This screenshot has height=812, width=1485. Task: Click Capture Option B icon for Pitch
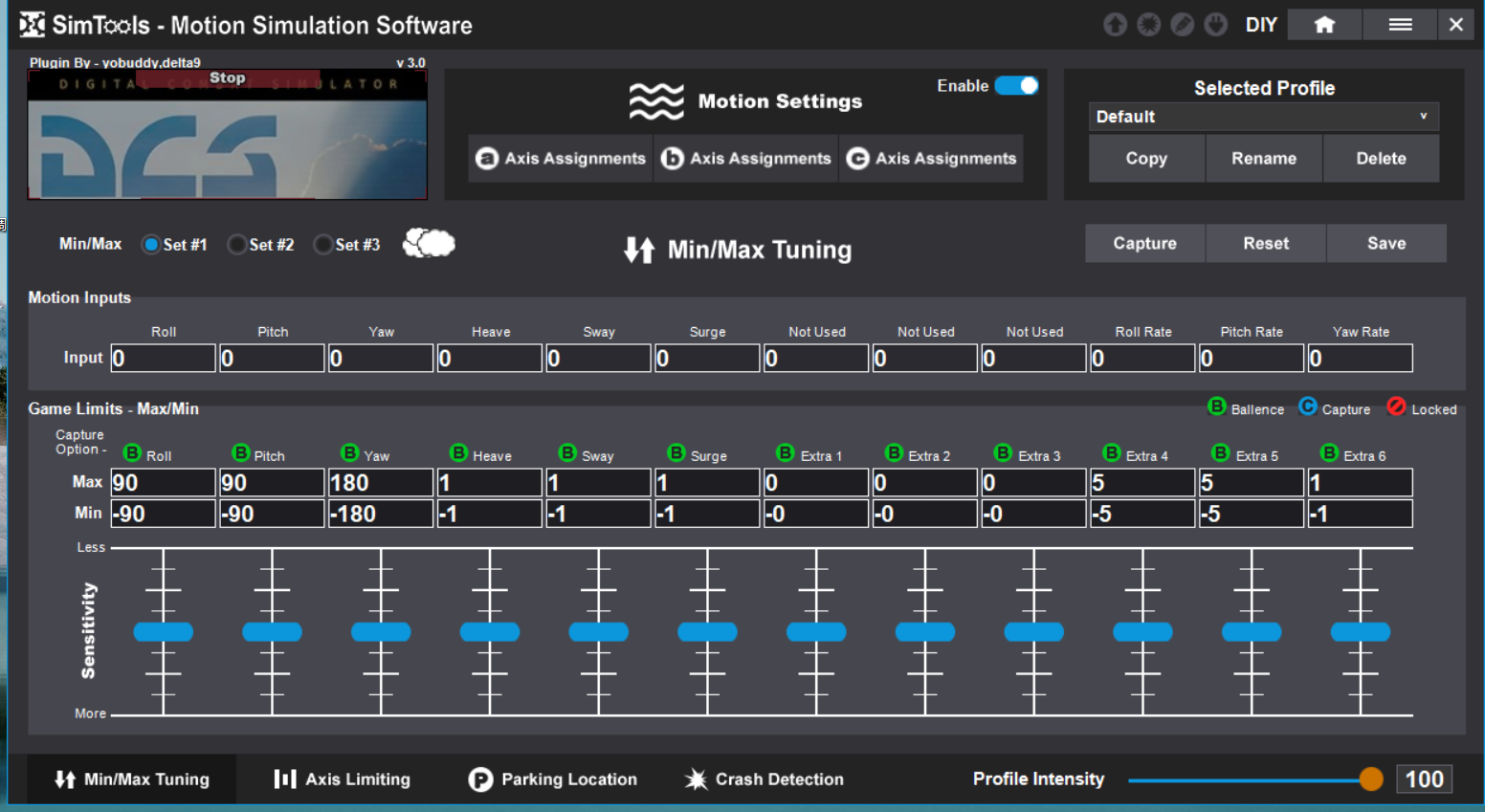pyautogui.click(x=241, y=452)
